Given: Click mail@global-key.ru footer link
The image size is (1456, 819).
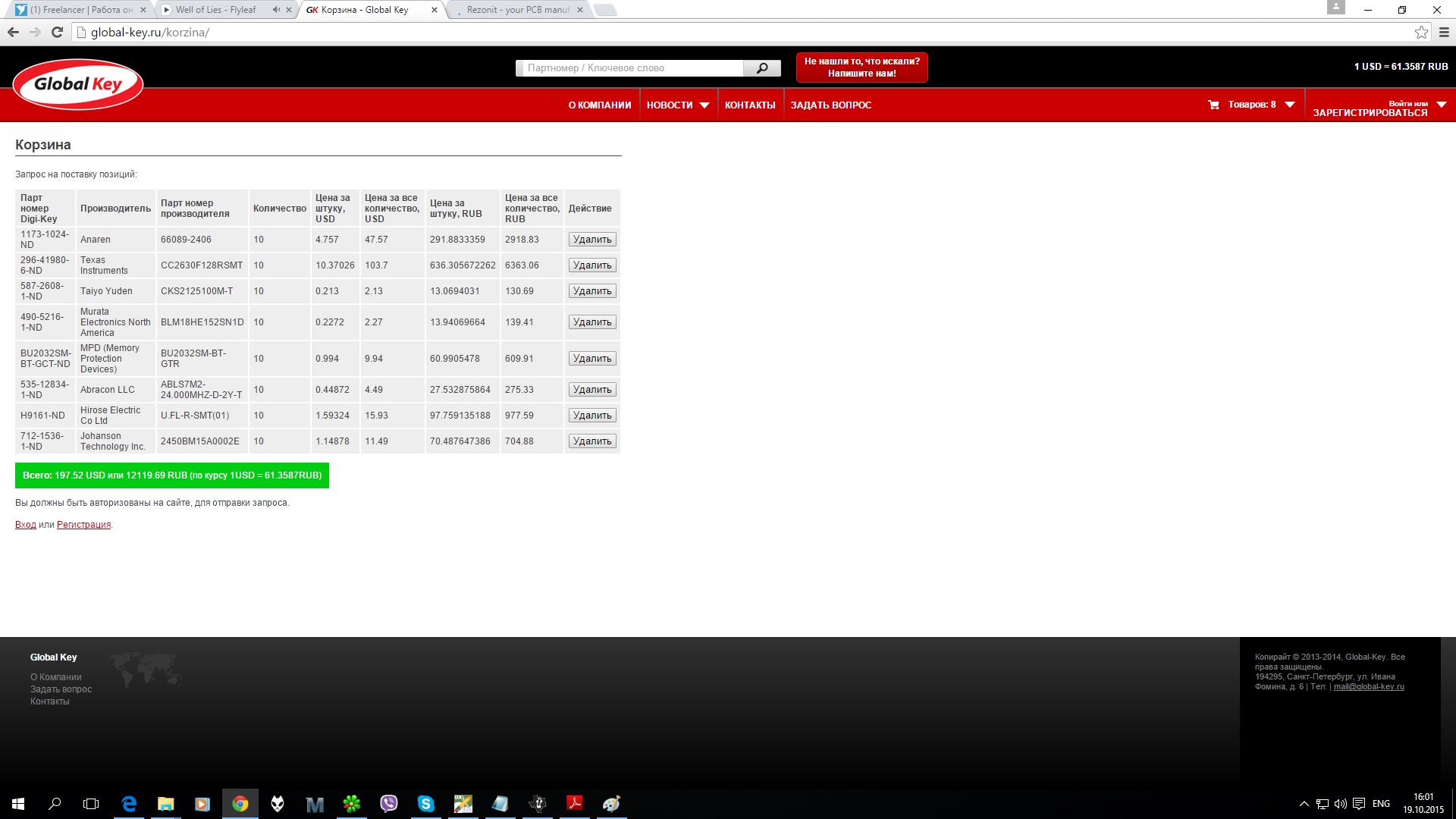Looking at the screenshot, I should pos(1369,687).
